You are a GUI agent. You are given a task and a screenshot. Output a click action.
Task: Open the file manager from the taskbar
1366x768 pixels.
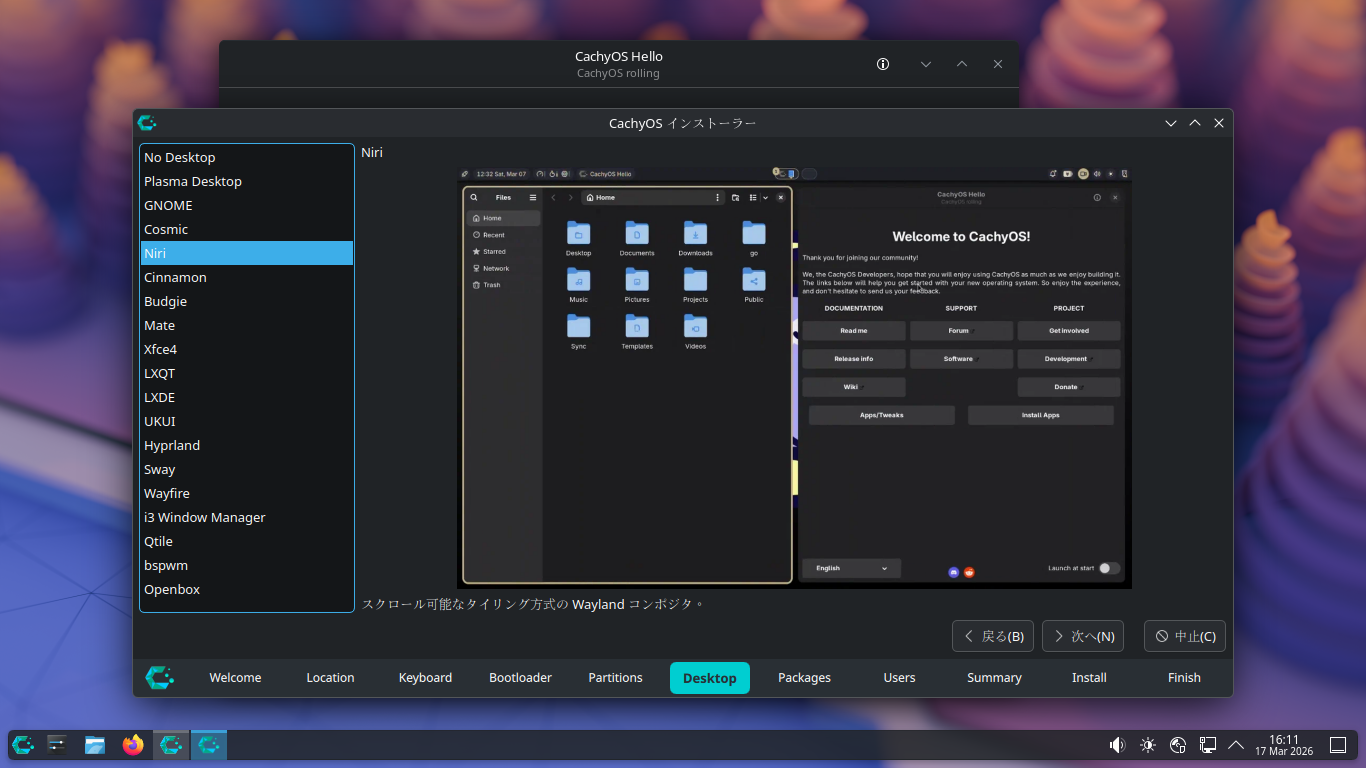point(95,745)
